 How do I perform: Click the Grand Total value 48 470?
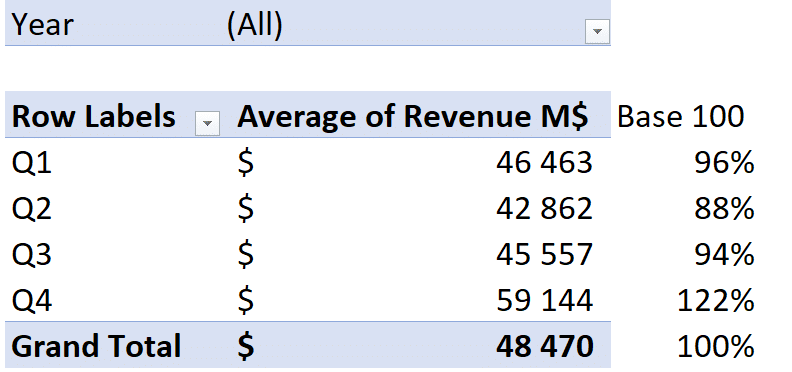coord(544,346)
